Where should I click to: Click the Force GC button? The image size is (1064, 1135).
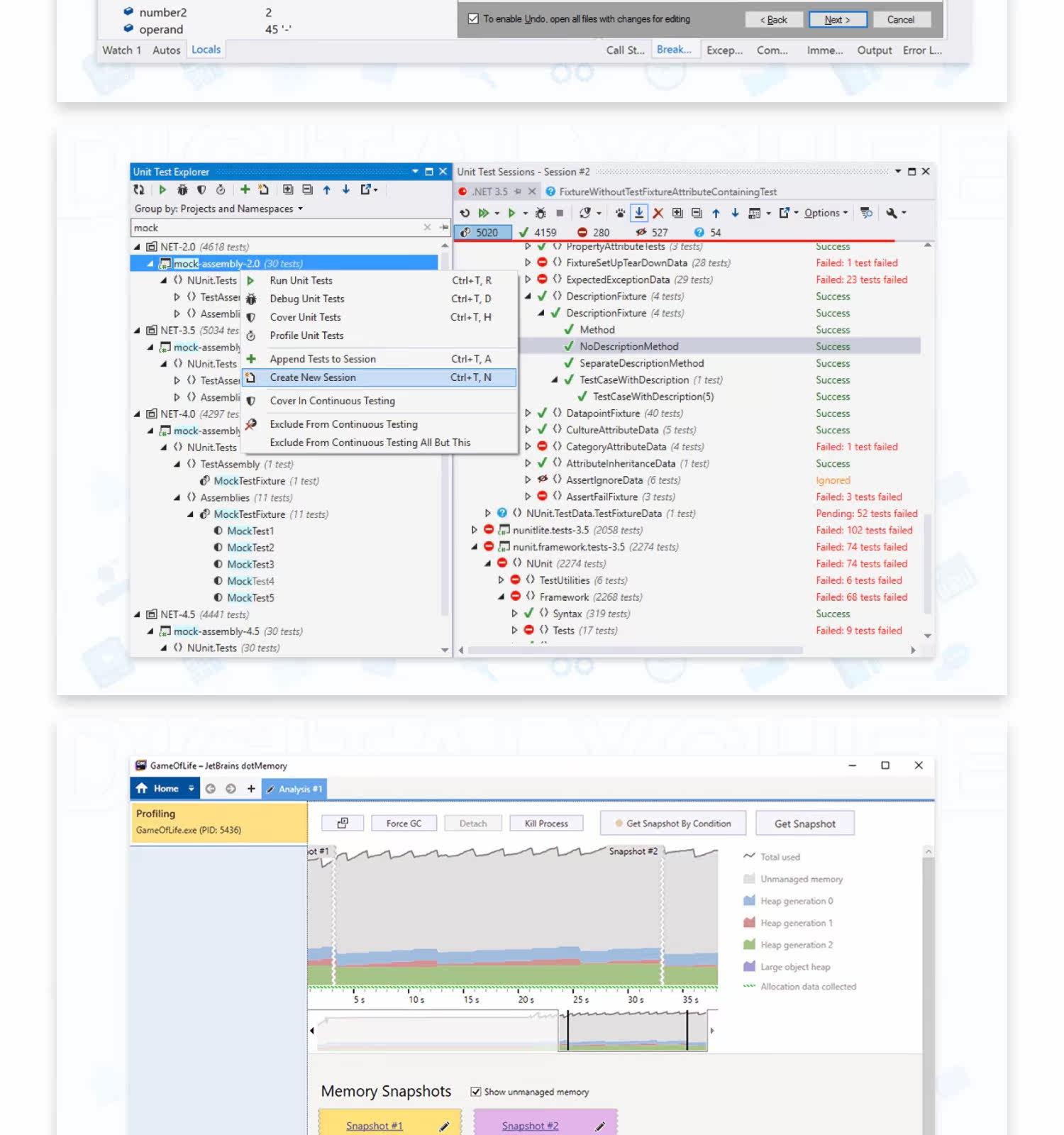404,824
